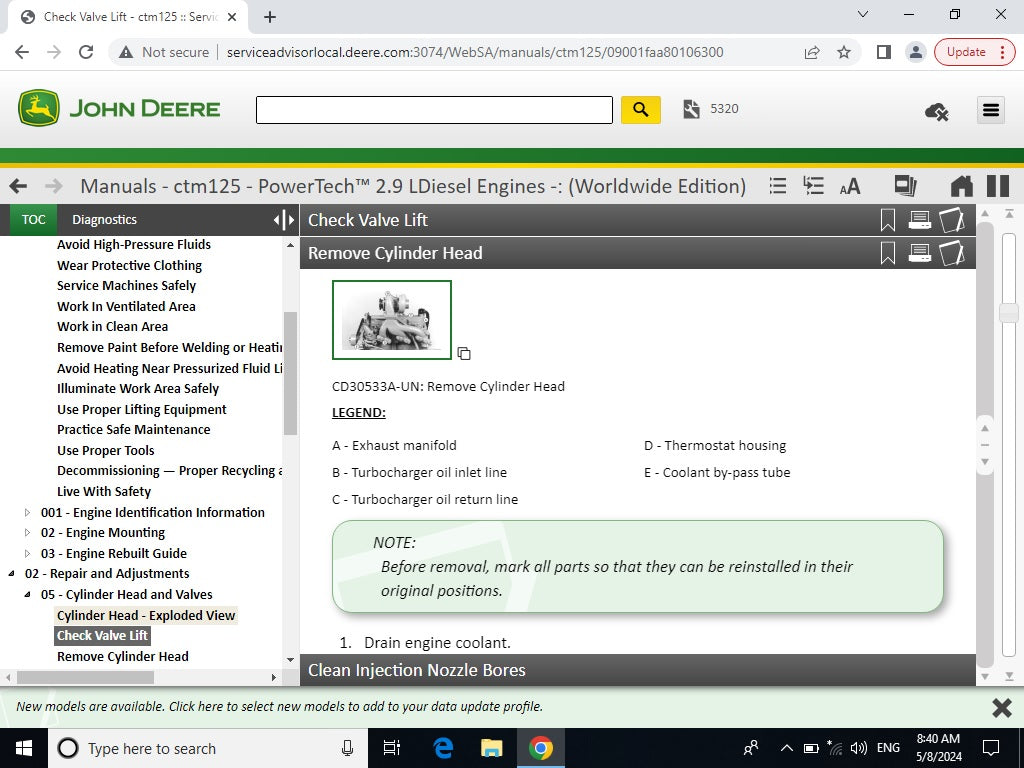Open Remove Cylinder Head in the TOC tree

122,657
